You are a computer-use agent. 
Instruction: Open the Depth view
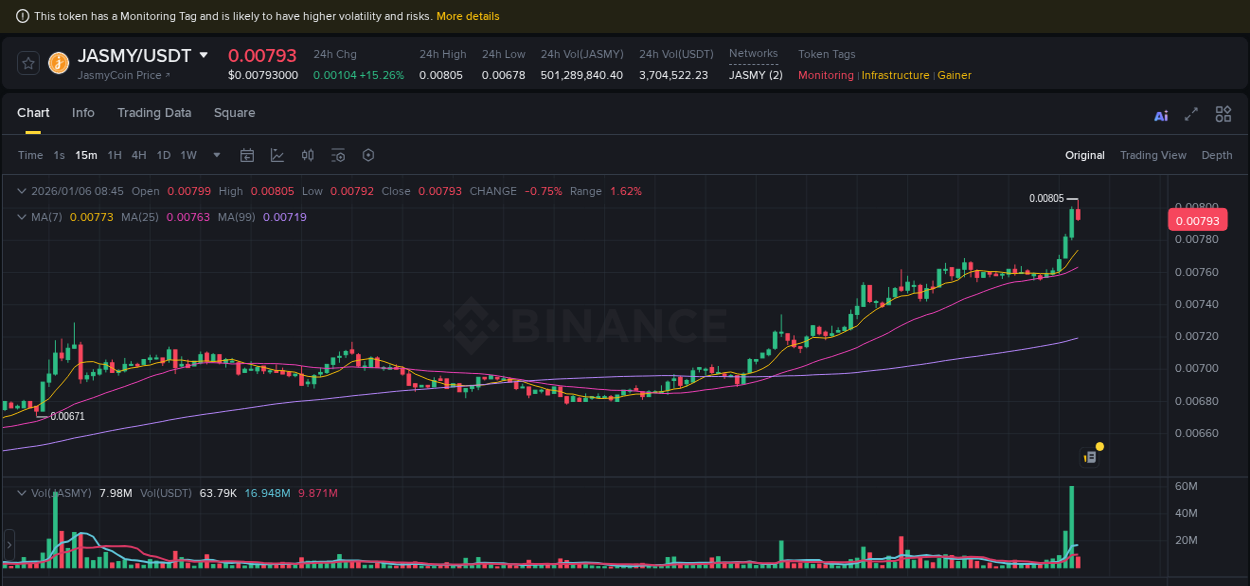coord(1217,155)
